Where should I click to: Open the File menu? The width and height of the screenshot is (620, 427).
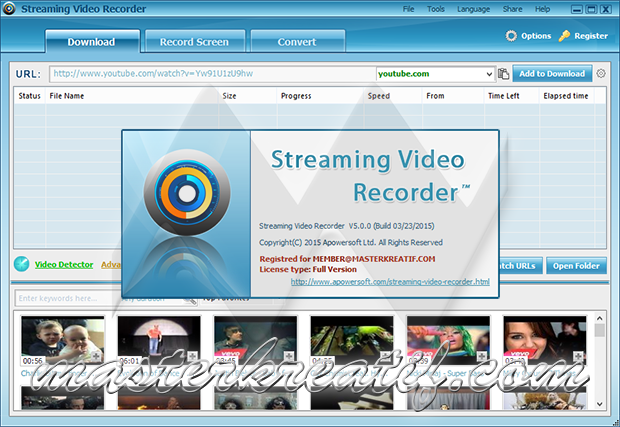click(408, 9)
